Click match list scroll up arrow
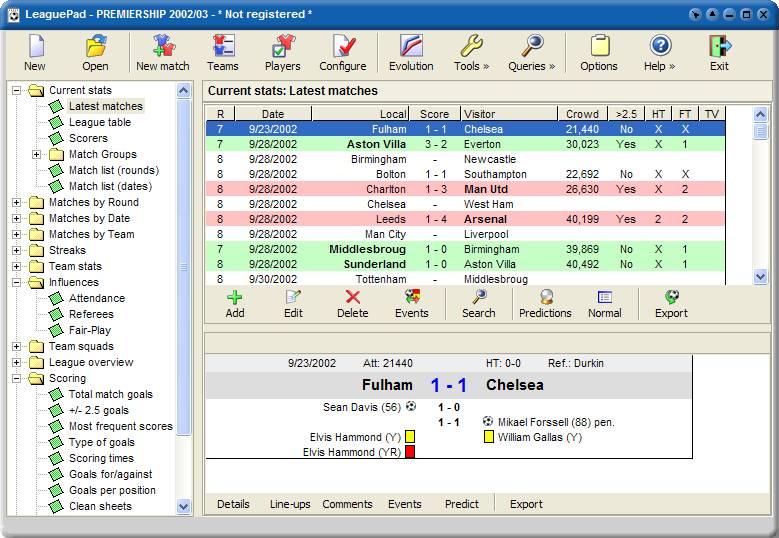Image resolution: width=779 pixels, height=538 pixels. pos(760,115)
